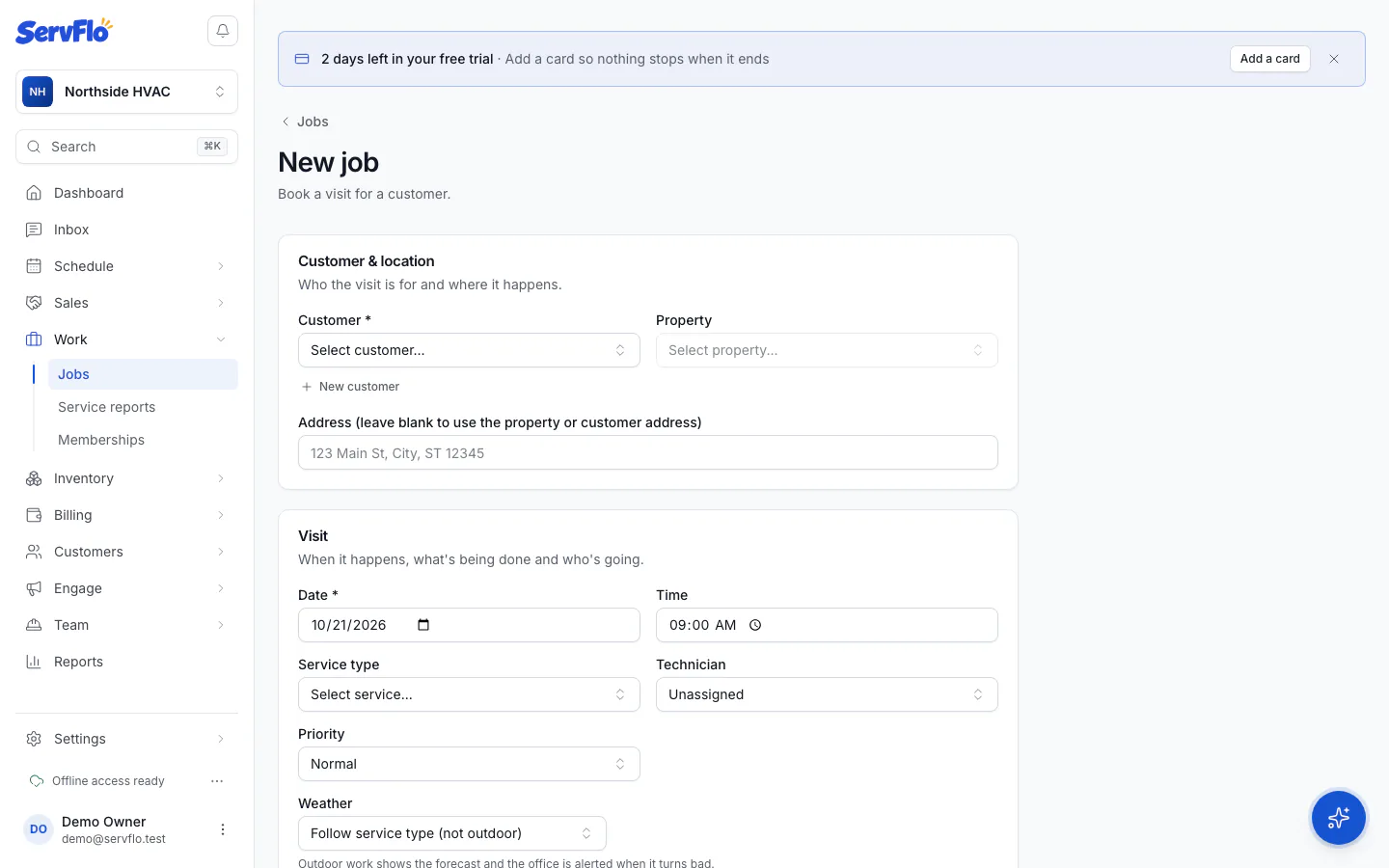Open Offline access ready options ellipsis
Viewport: 1389px width, 868px height.
pos(217,781)
